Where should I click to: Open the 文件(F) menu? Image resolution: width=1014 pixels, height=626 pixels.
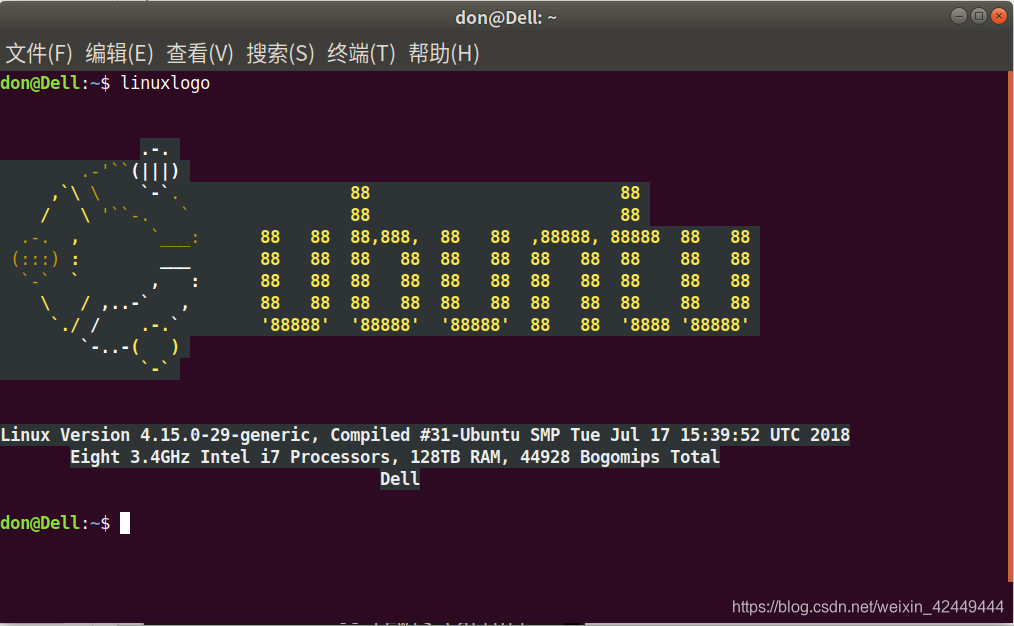[x=39, y=53]
